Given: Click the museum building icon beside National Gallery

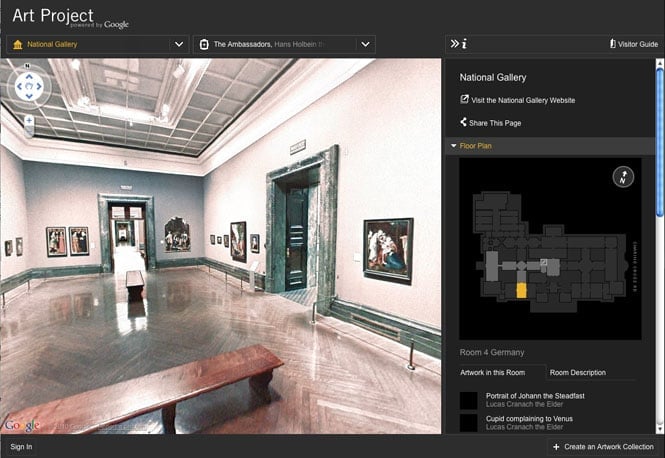Looking at the screenshot, I should [18, 44].
